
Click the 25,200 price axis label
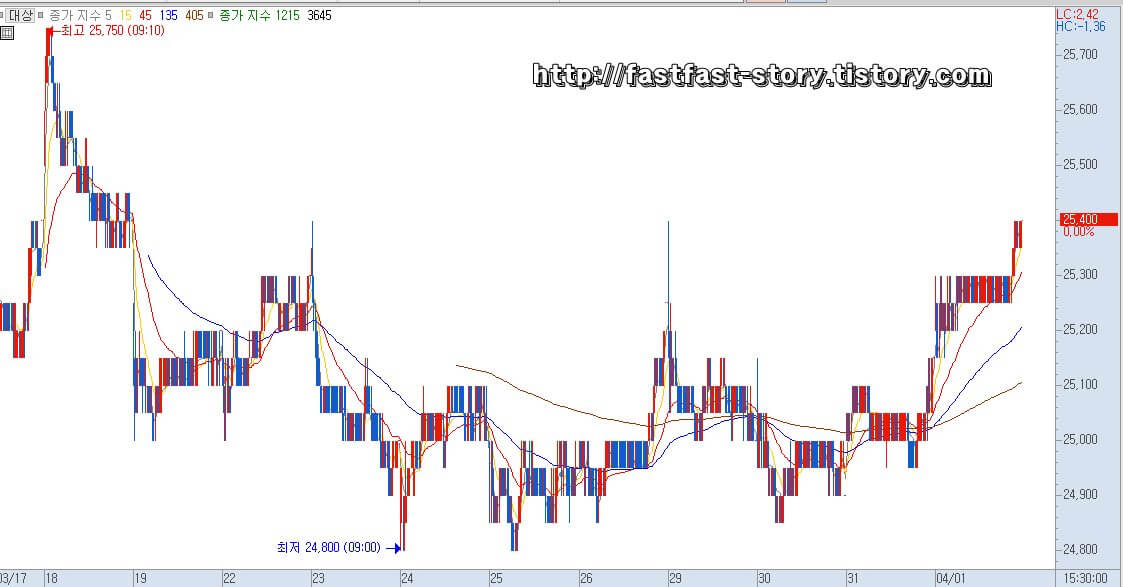pyautogui.click(x=1080, y=329)
